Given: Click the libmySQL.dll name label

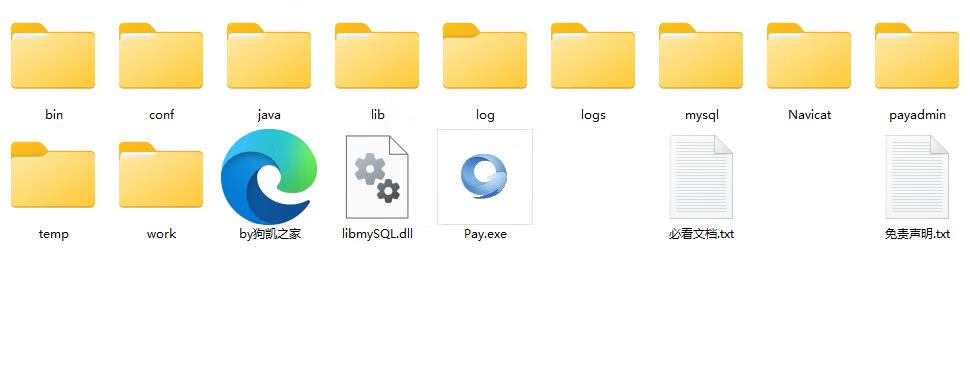Looking at the screenshot, I should [377, 234].
